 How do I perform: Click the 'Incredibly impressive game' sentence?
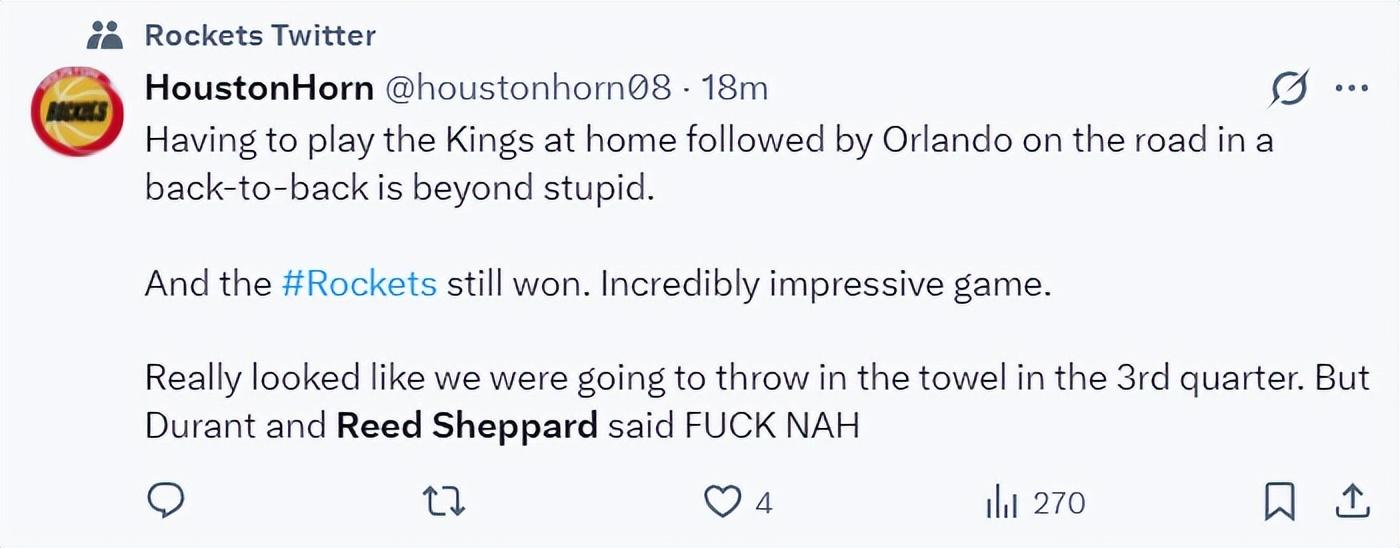coord(826,284)
